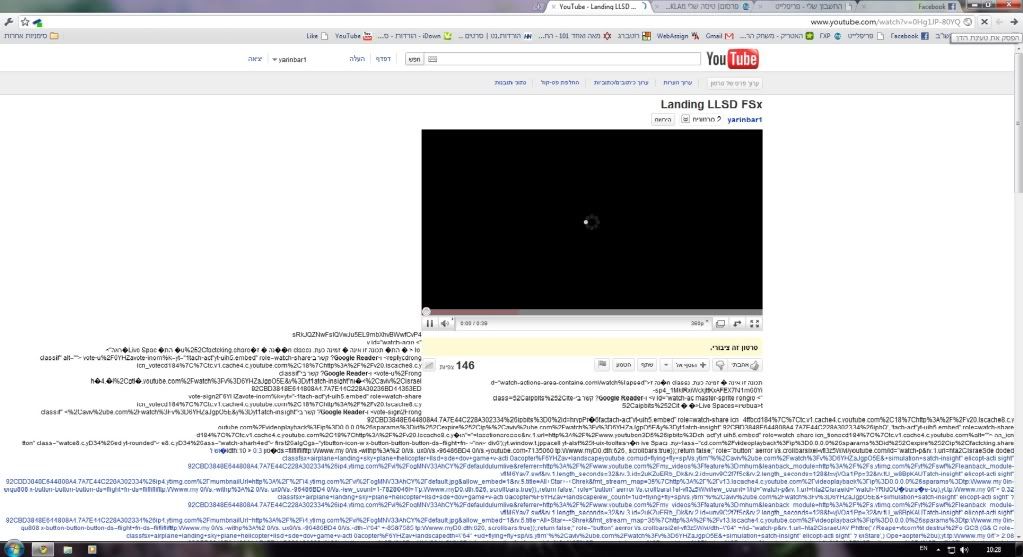This screenshot has height=557, width=1023.
Task: Click the YouTube search input field
Action: [x=562, y=59]
